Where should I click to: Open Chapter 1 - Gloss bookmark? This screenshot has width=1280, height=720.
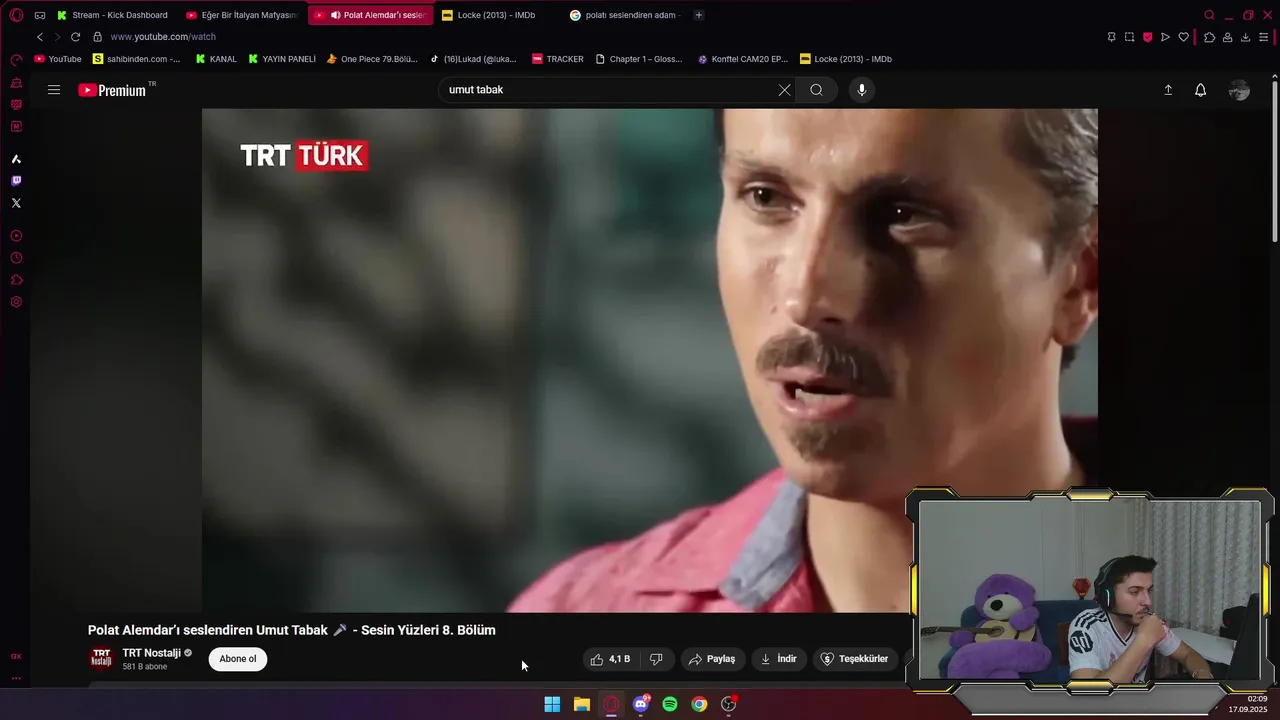click(639, 59)
